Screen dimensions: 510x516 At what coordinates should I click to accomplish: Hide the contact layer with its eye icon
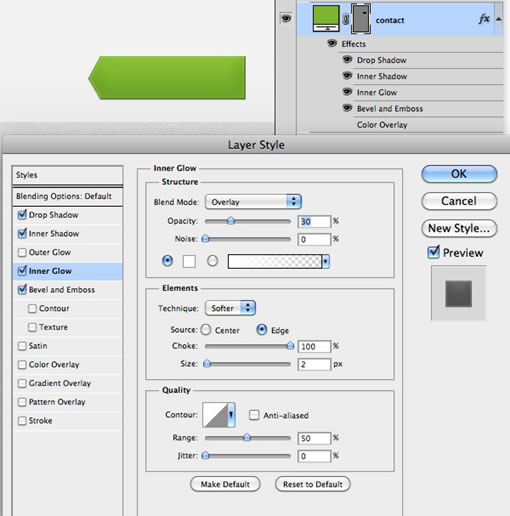point(286,18)
